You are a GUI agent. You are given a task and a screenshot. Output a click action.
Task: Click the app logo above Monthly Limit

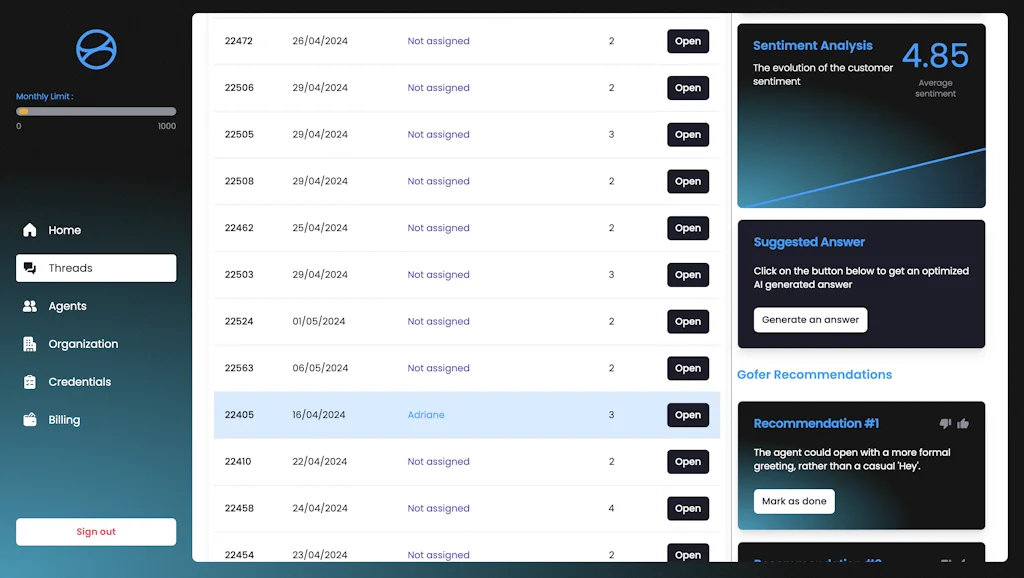[95, 51]
